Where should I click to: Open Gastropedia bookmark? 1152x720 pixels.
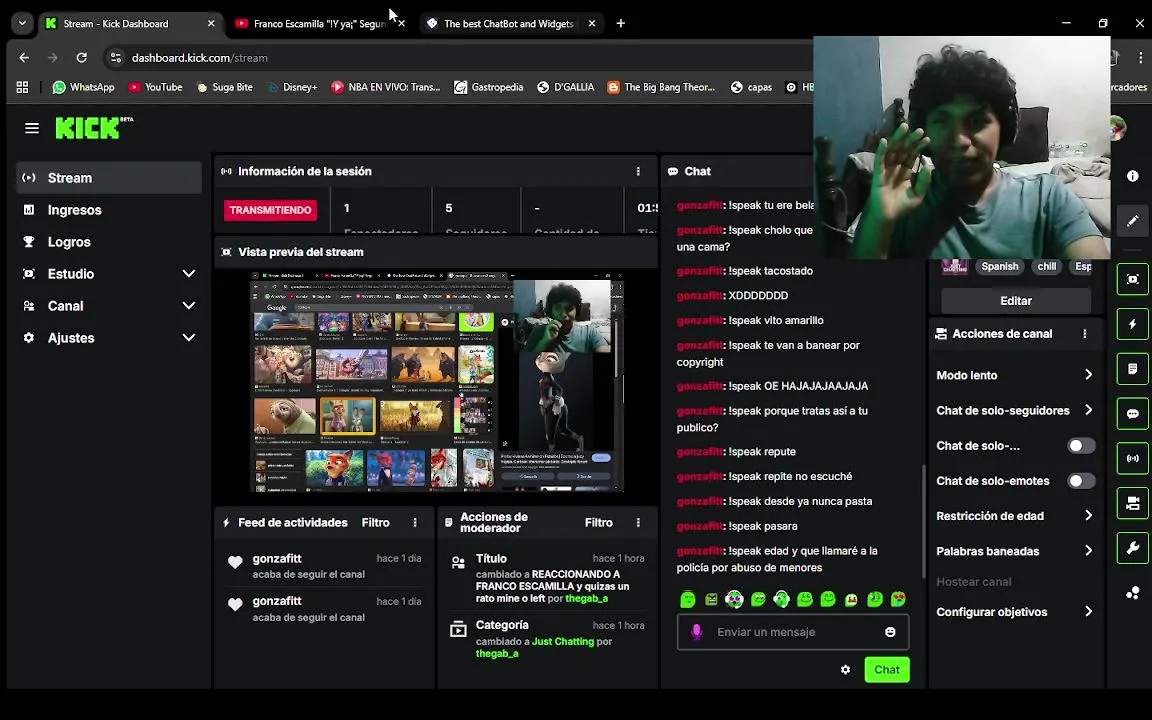[x=489, y=87]
